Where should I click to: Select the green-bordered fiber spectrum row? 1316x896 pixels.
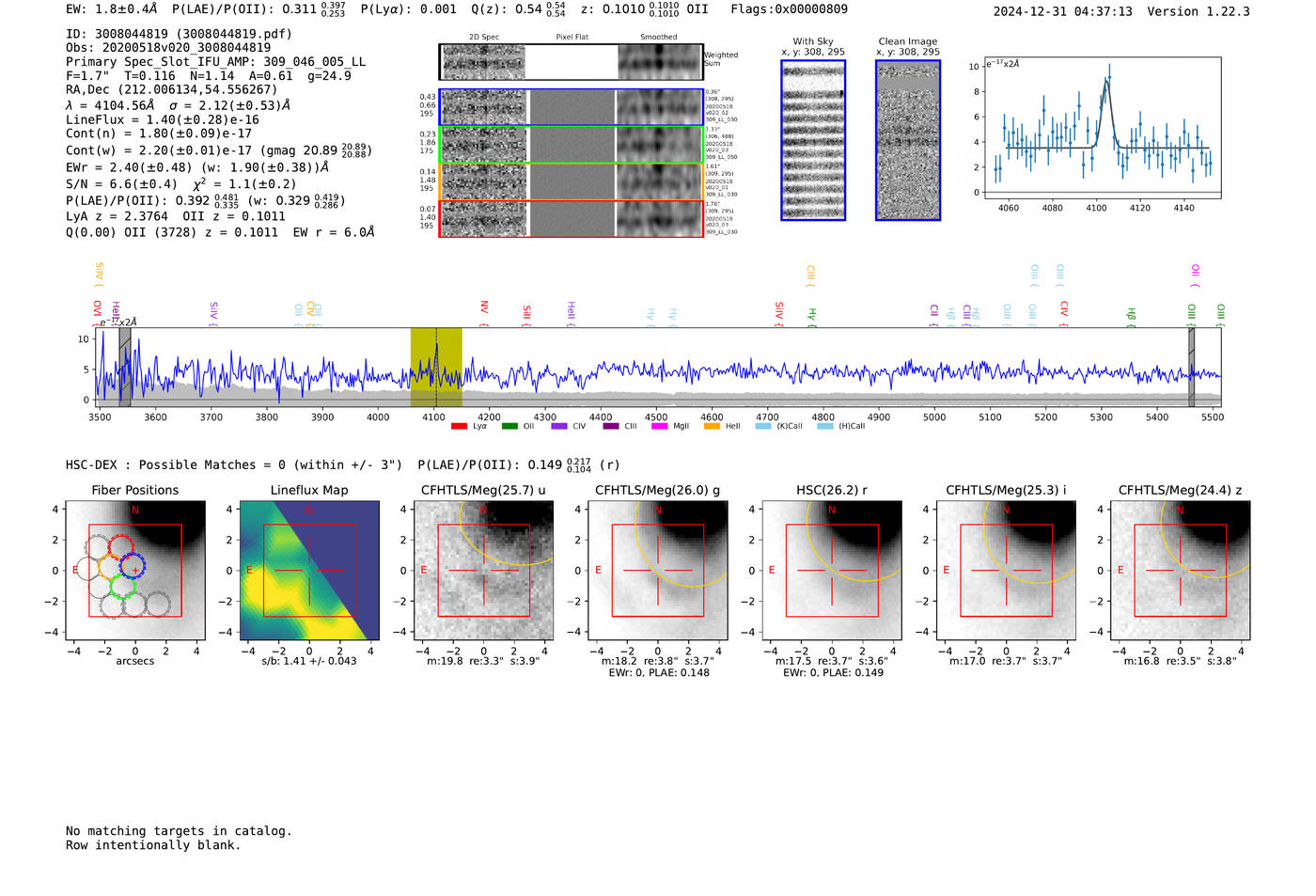pos(571,144)
